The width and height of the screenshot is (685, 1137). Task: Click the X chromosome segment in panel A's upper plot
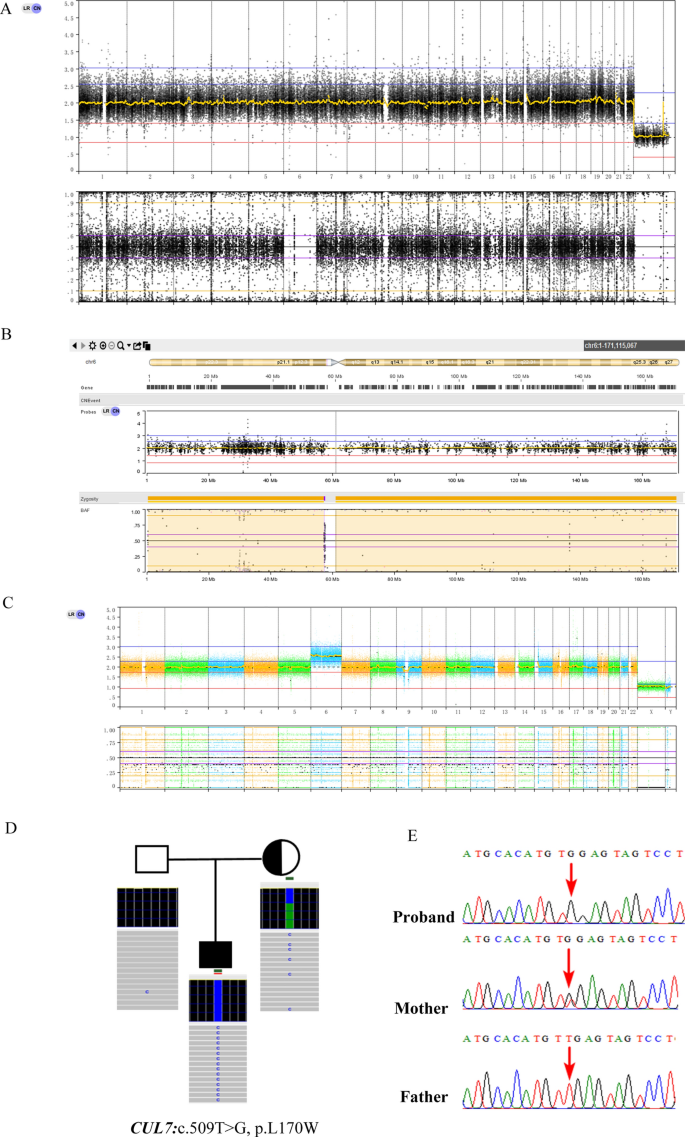point(648,136)
